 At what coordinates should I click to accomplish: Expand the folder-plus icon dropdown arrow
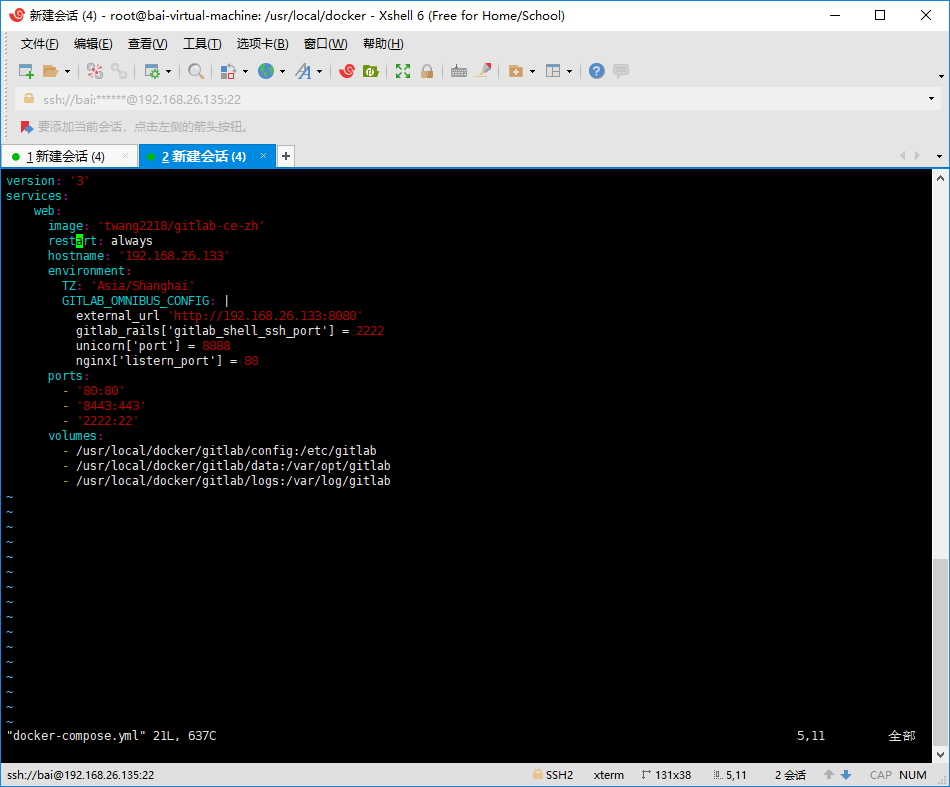pos(533,71)
